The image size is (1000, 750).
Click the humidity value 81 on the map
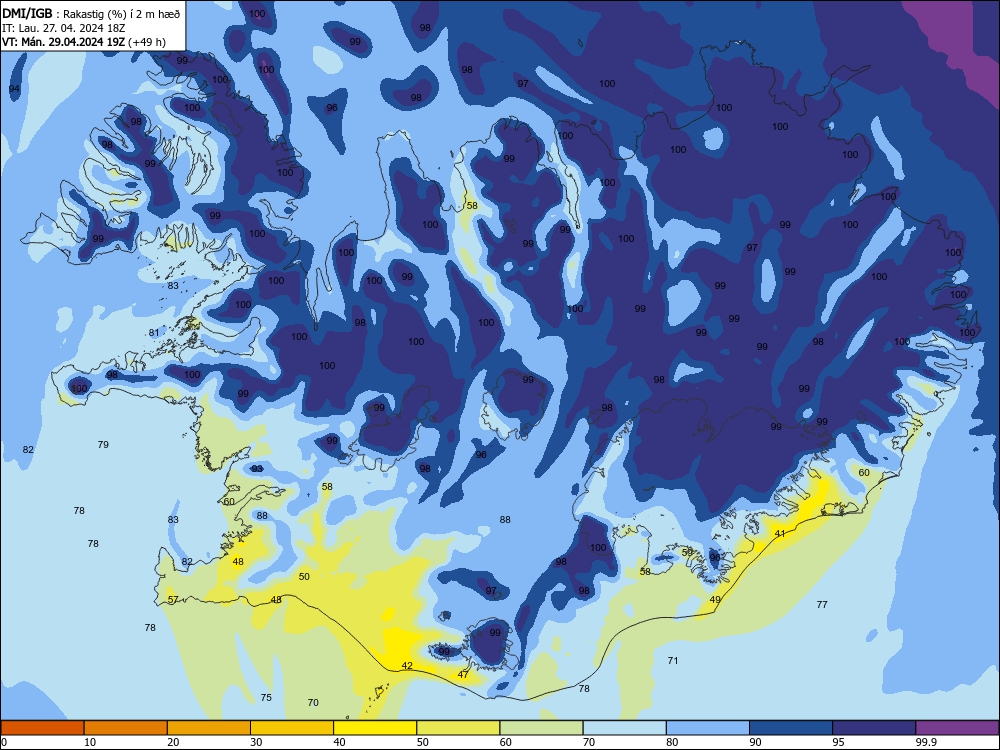click(x=154, y=332)
